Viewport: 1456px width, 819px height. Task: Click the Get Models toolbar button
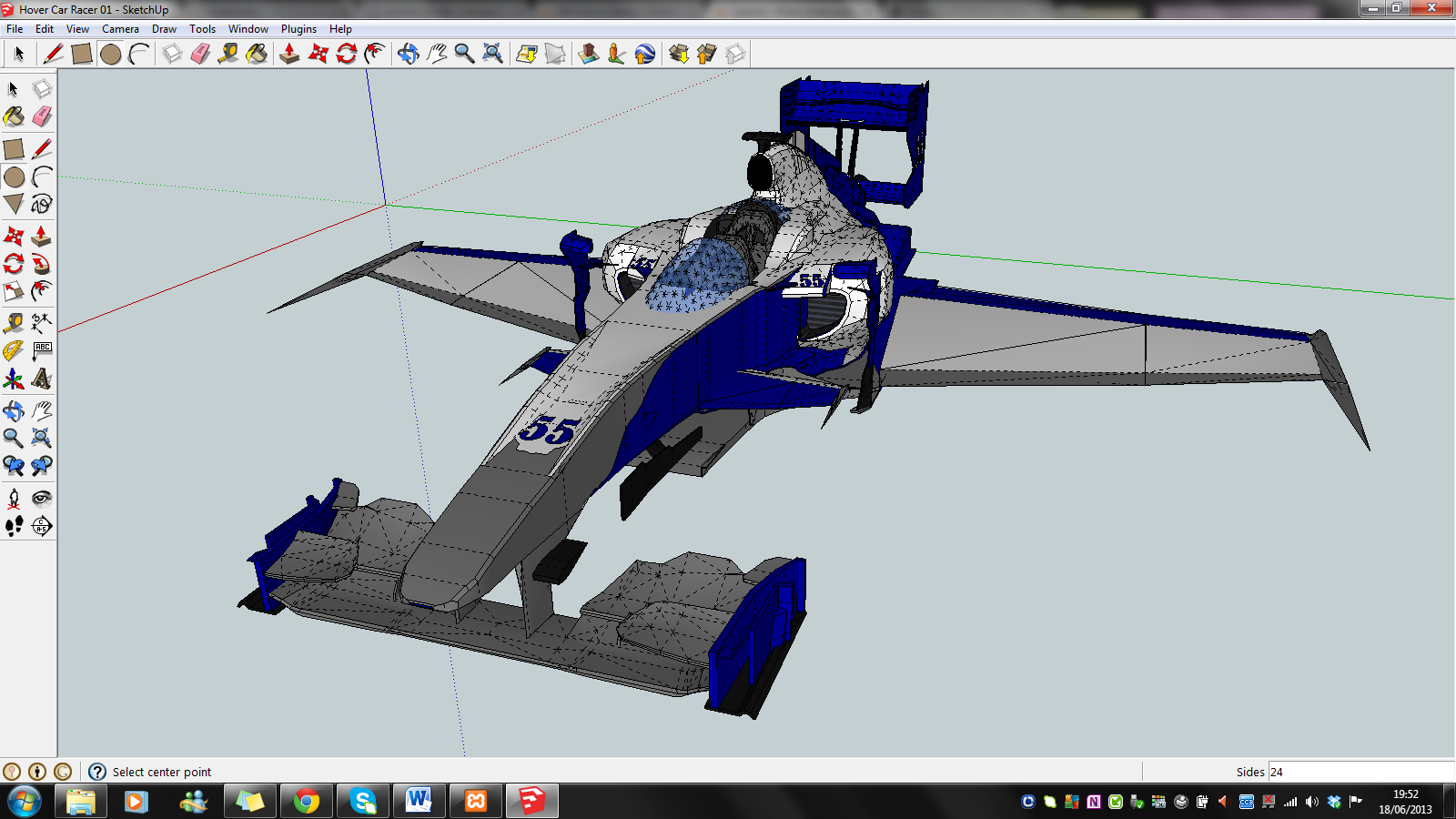679,55
